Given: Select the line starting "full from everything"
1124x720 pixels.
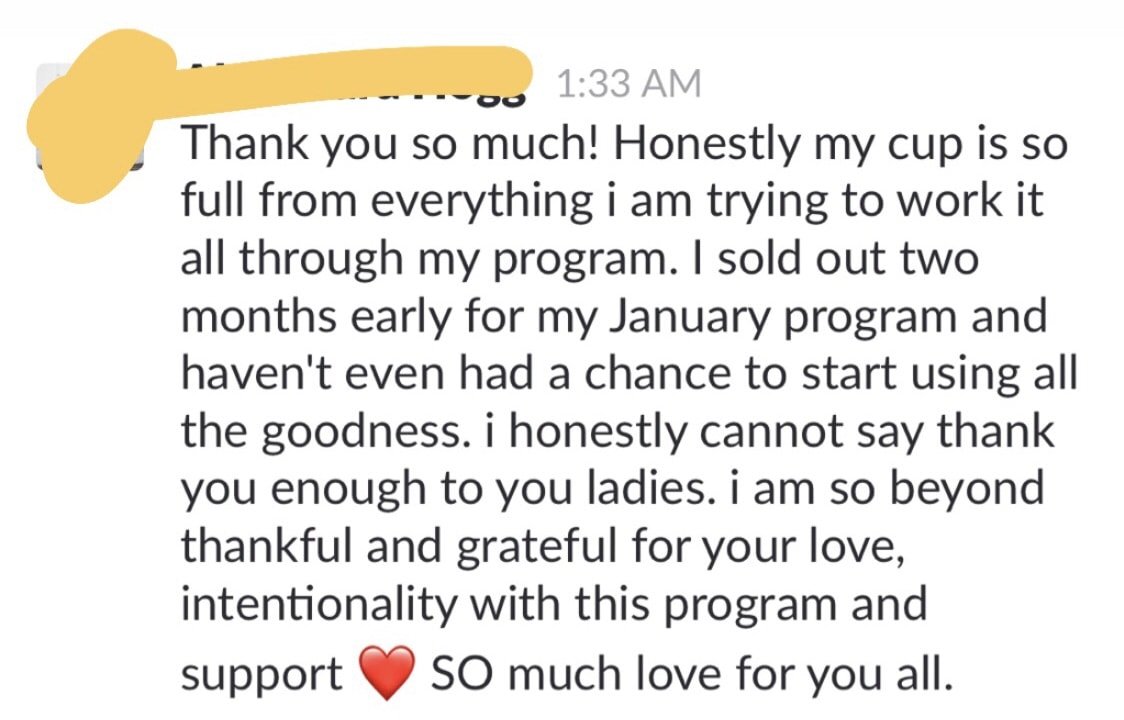Looking at the screenshot, I should click(611, 202).
